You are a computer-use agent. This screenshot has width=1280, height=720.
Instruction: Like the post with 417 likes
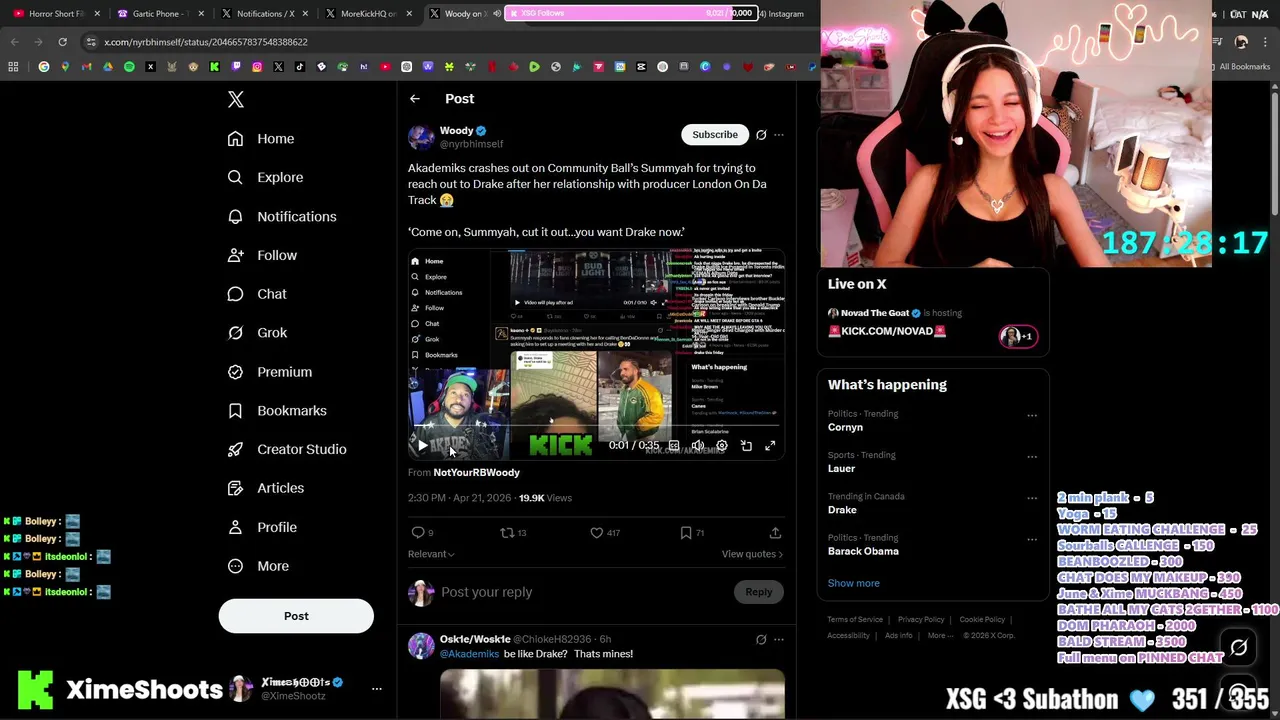pos(605,533)
